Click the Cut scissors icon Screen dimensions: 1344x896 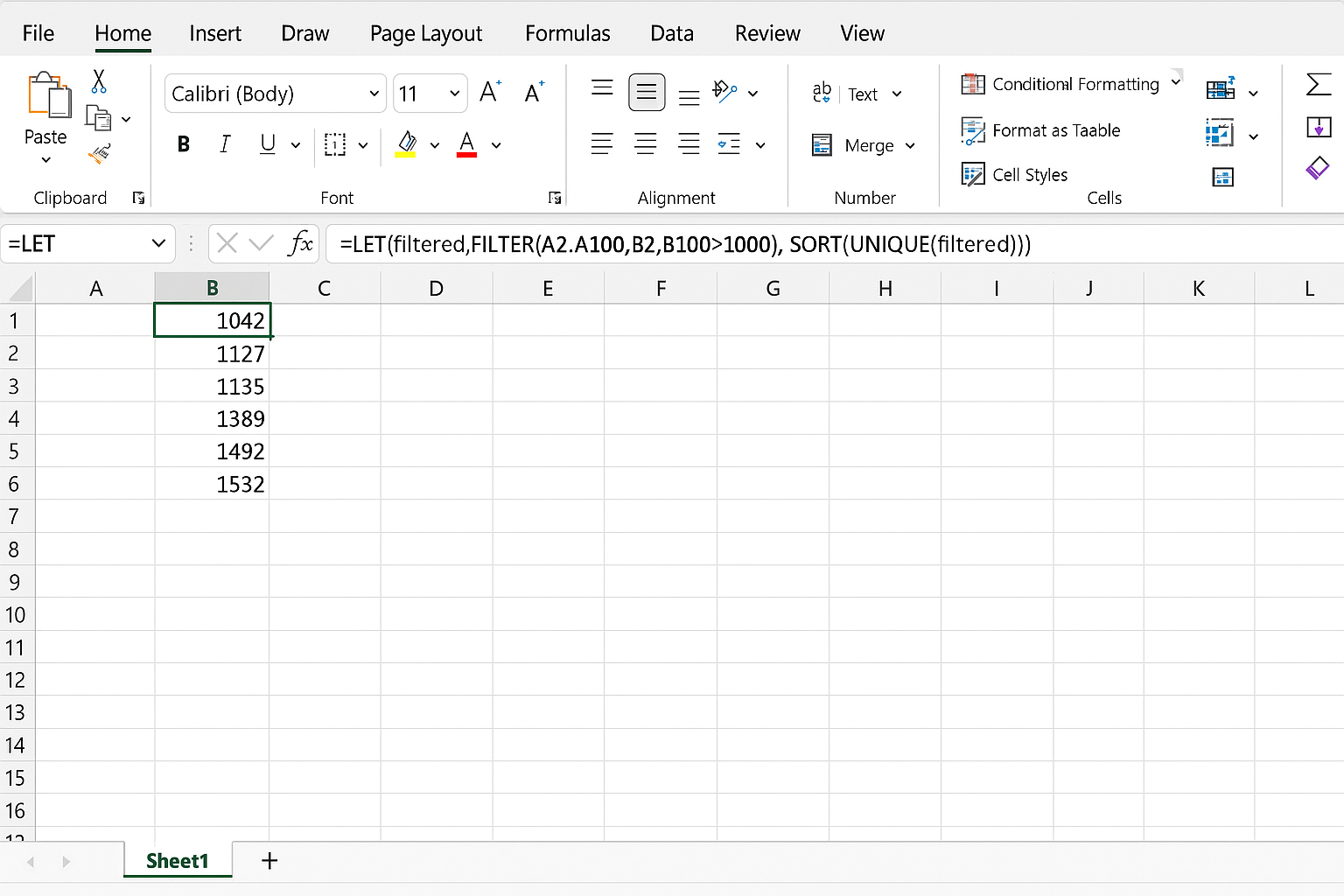click(x=99, y=82)
